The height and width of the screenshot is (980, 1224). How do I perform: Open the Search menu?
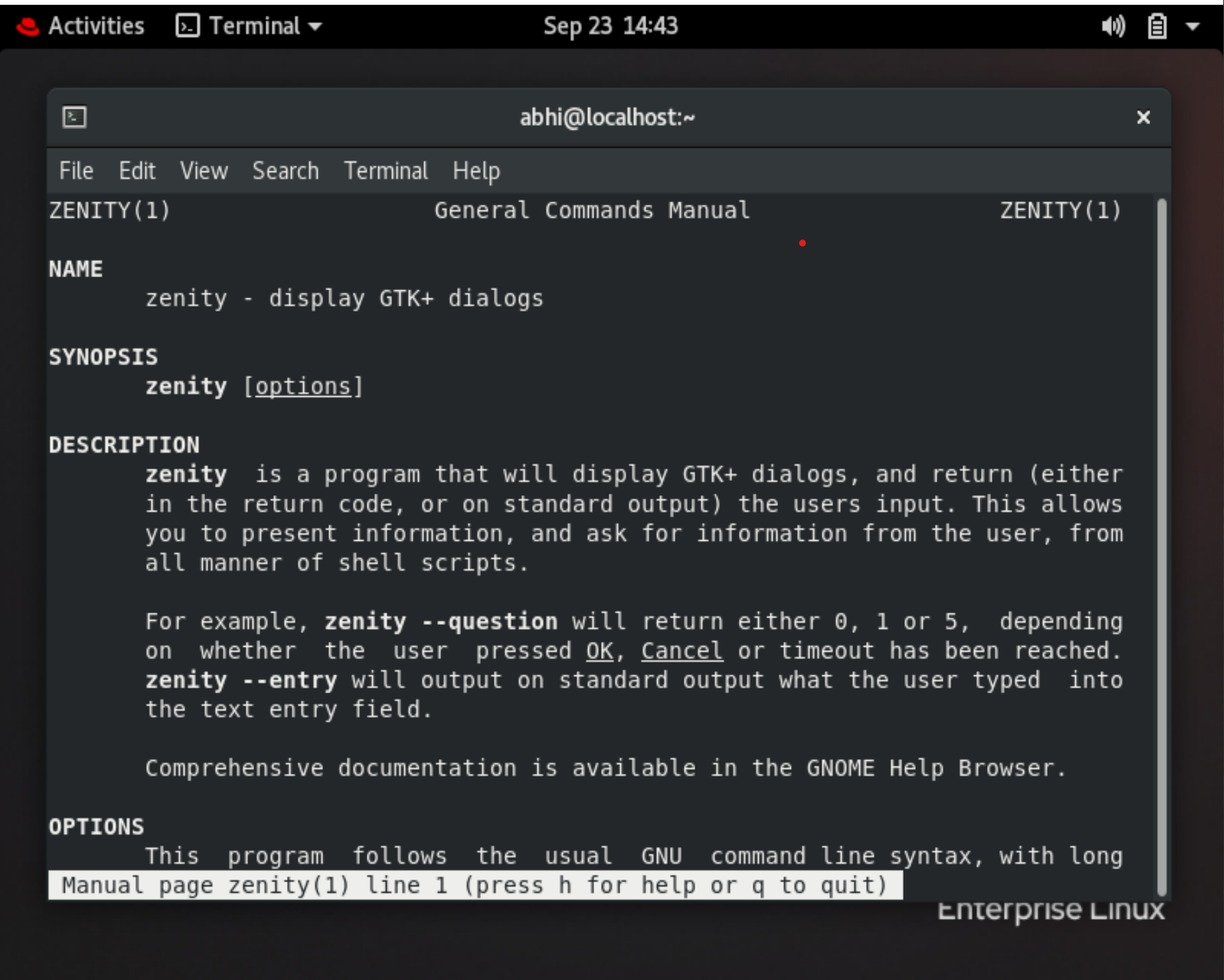(x=286, y=171)
